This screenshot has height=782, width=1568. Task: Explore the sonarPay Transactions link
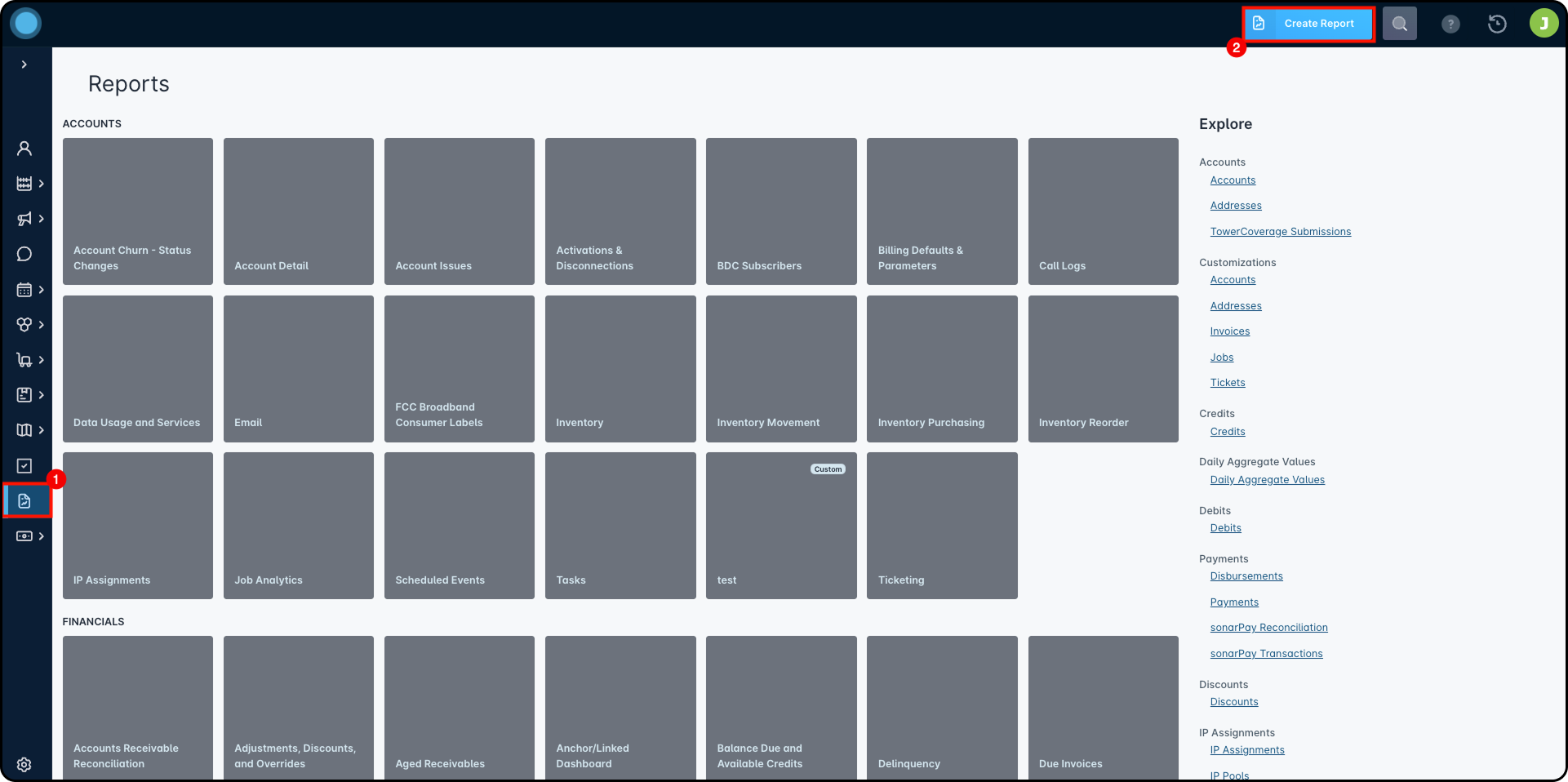click(x=1267, y=654)
